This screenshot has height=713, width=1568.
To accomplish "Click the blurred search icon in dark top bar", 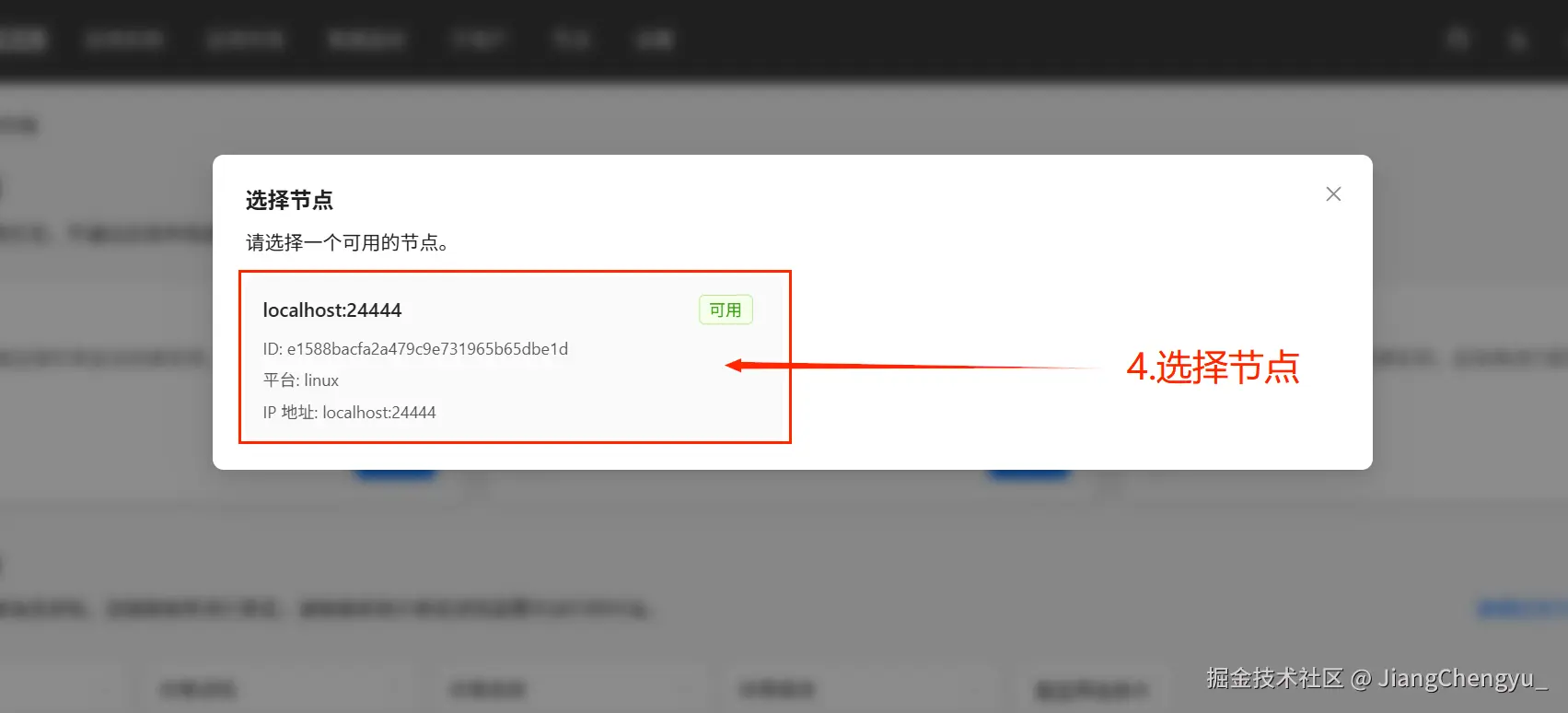I will (x=1458, y=39).
